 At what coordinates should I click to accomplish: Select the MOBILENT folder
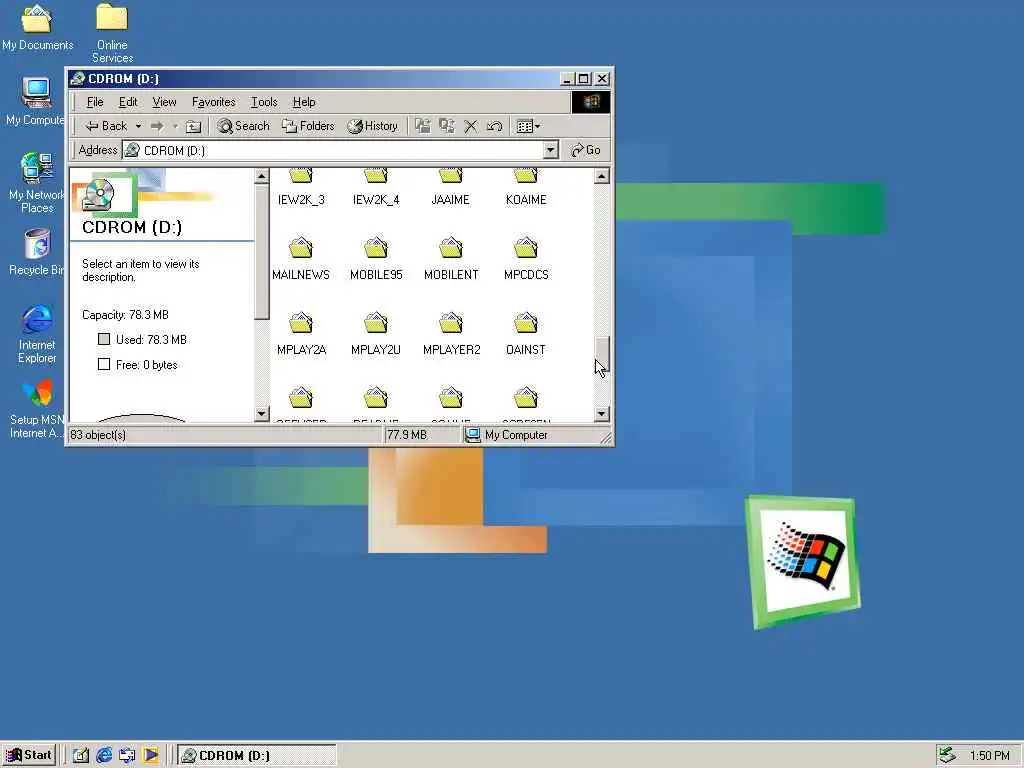pyautogui.click(x=451, y=258)
